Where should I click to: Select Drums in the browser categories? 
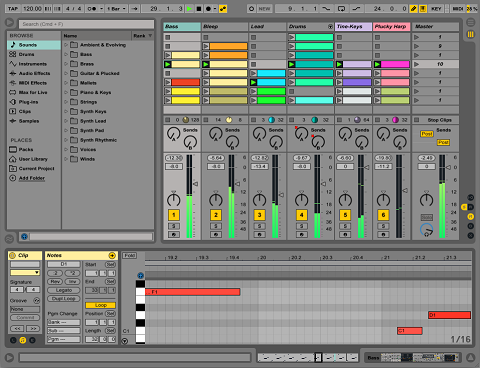tap(33, 54)
